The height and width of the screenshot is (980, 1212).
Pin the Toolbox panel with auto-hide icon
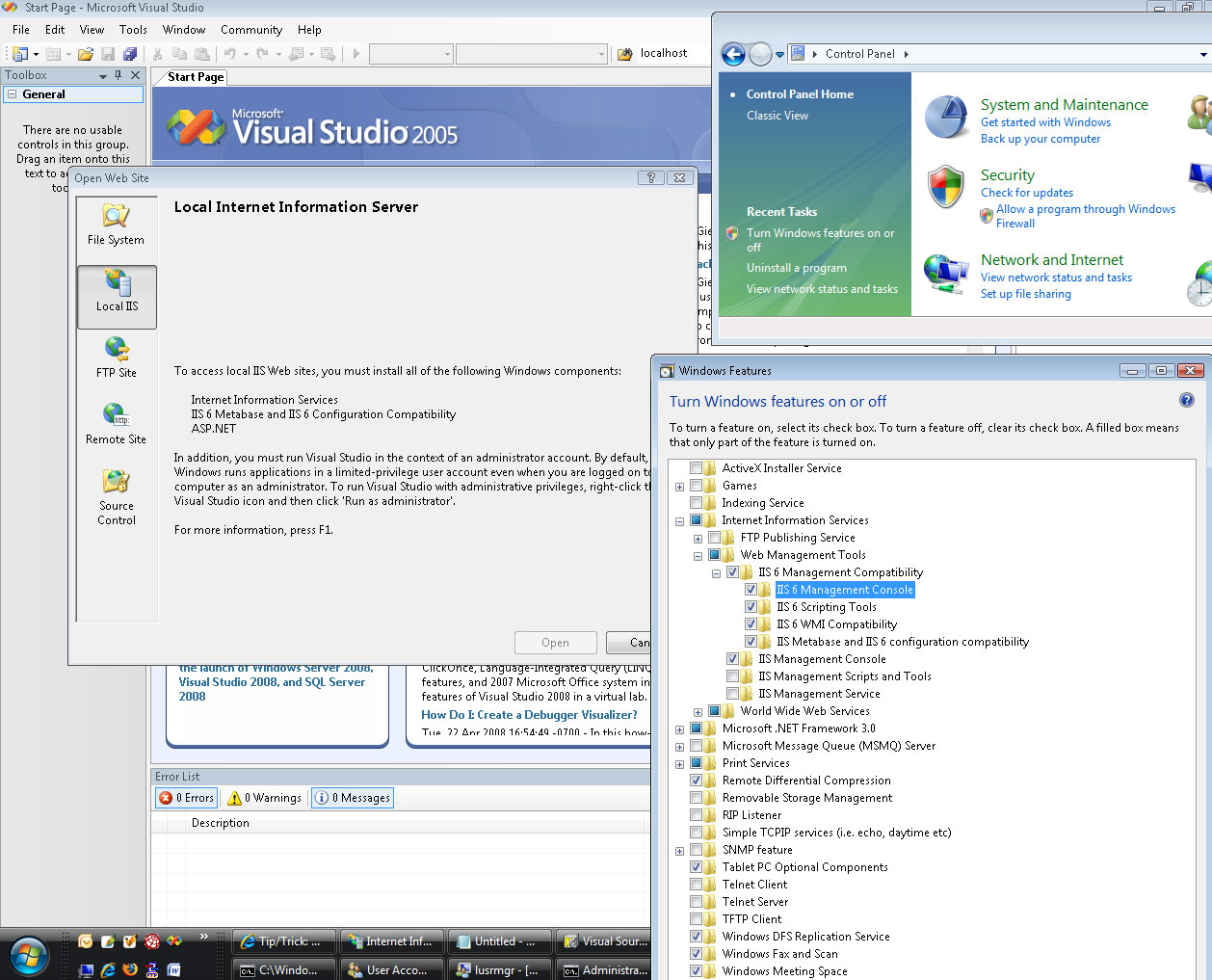click(x=119, y=75)
